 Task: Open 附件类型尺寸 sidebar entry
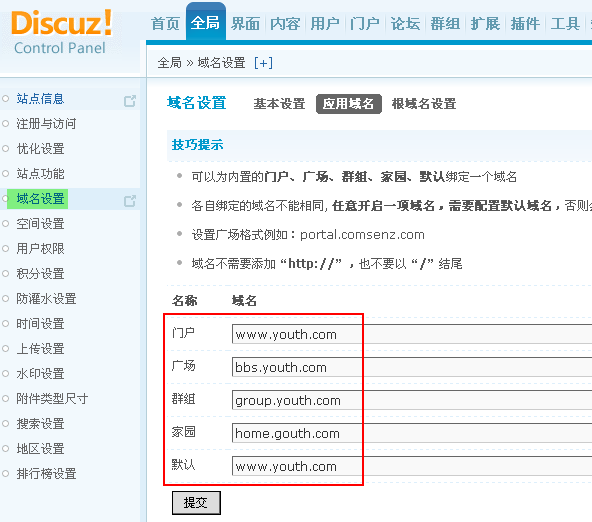52,399
